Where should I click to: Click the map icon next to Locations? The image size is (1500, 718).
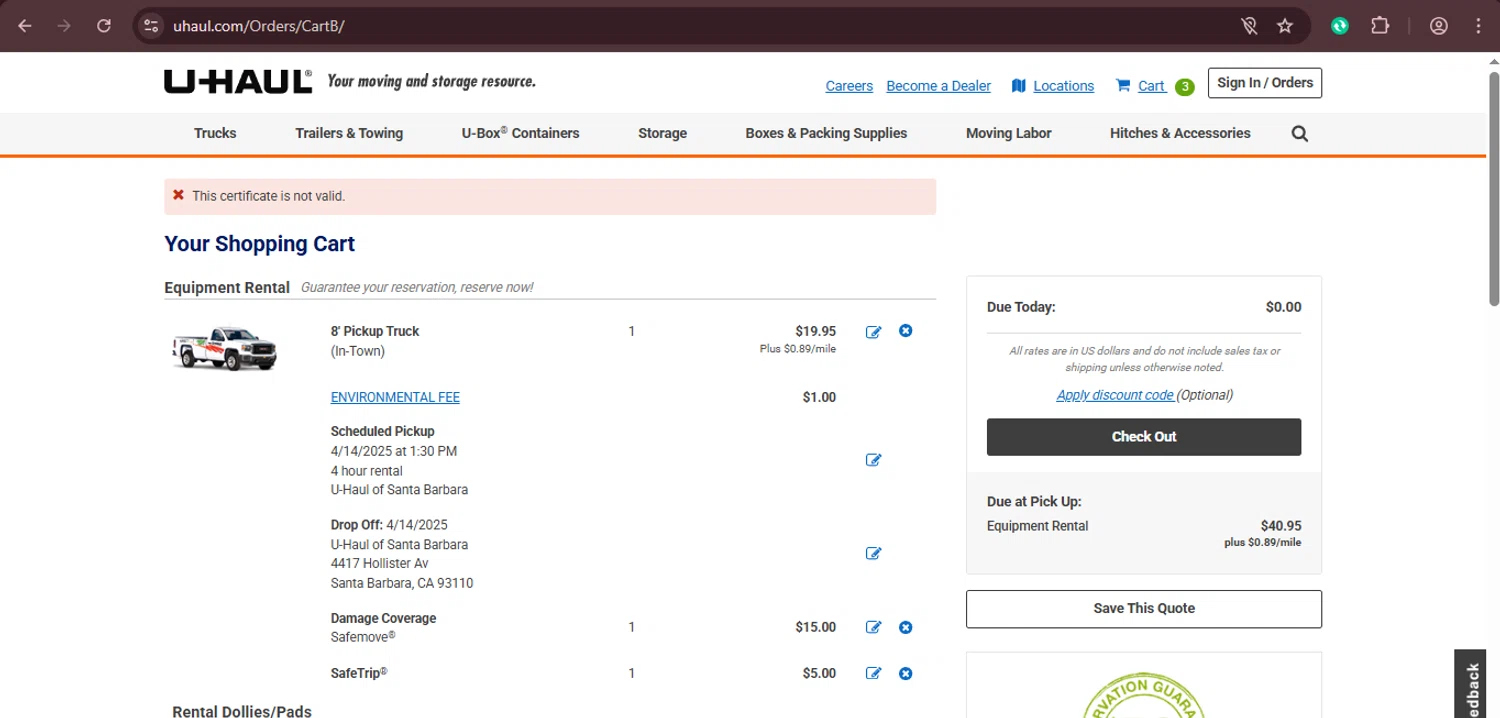(1019, 86)
